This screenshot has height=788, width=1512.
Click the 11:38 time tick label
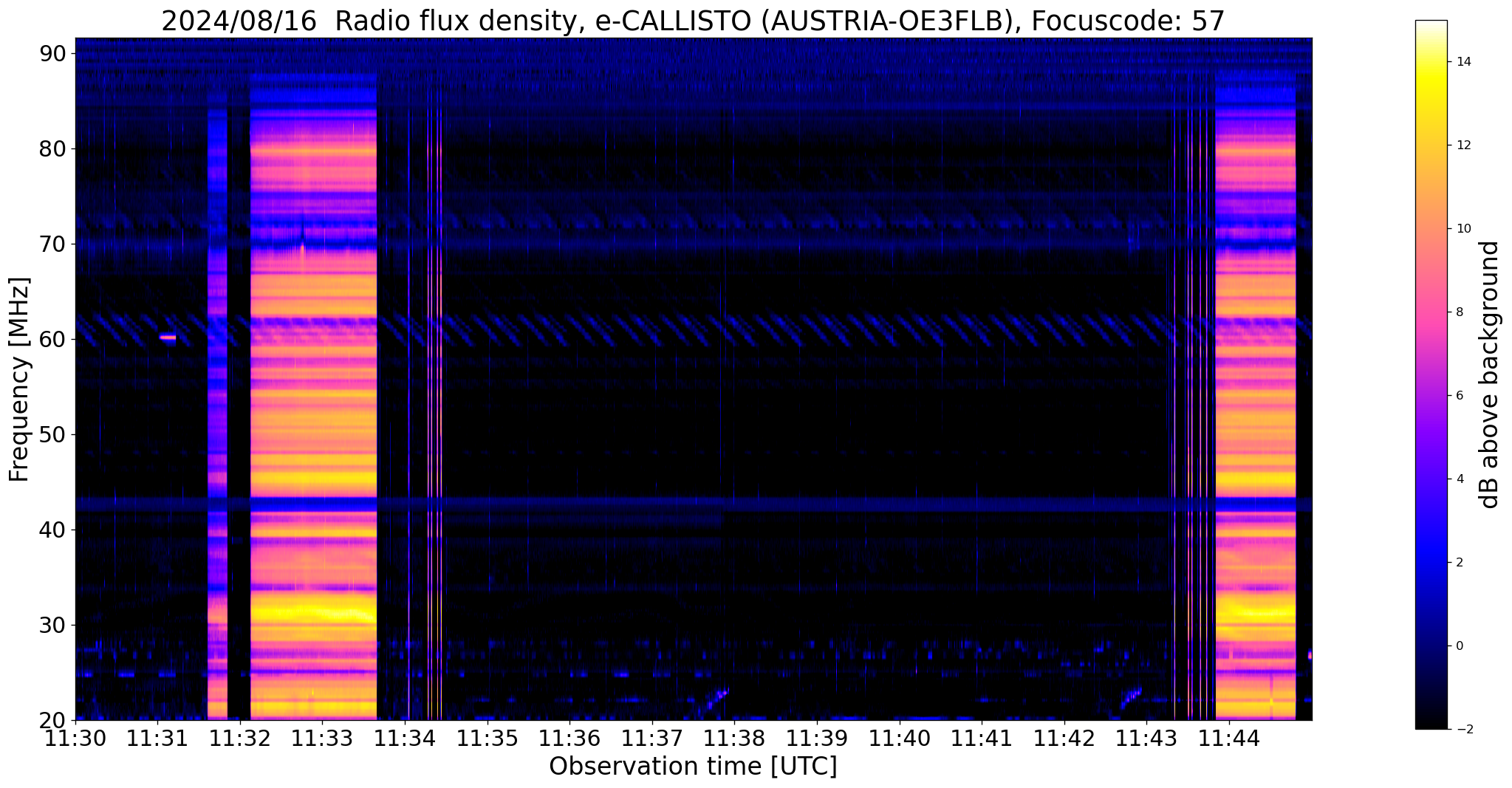(734, 739)
